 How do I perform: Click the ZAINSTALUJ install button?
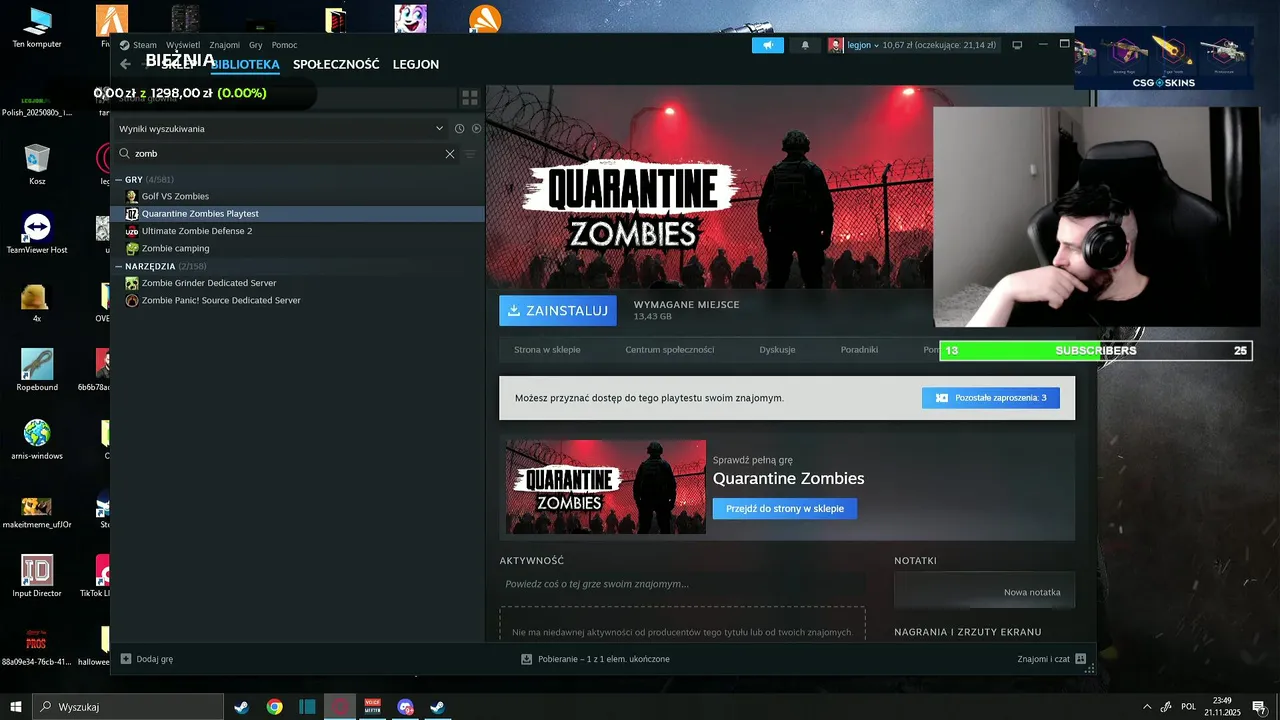tap(558, 311)
